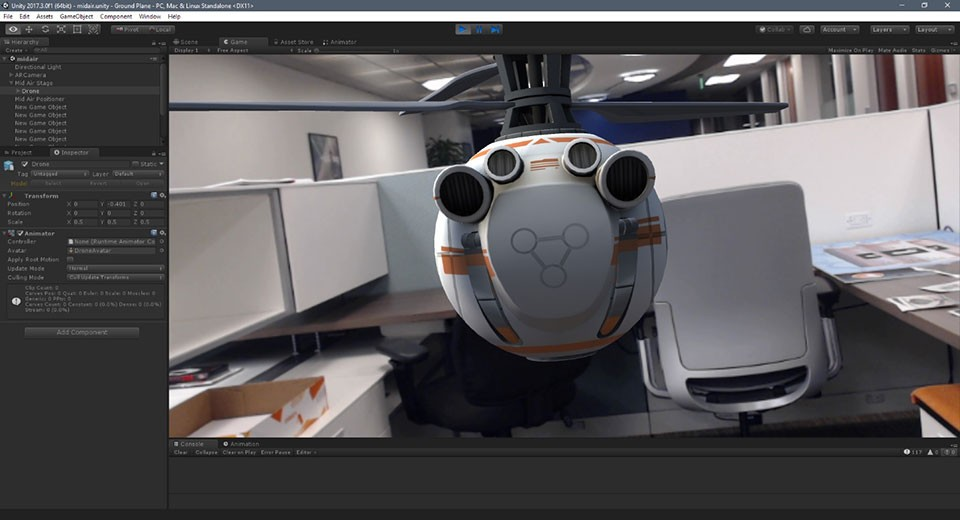960x520 pixels.
Task: Toggle the Animator component enabled checkbox
Action: (x=20, y=233)
